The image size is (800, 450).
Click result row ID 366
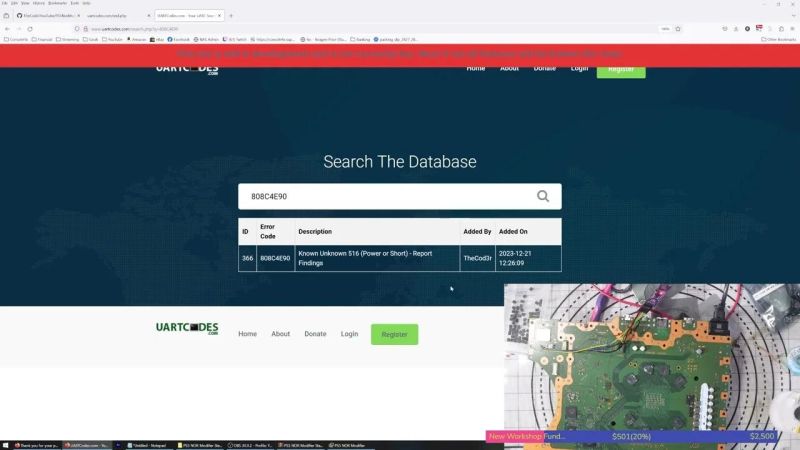(399, 258)
